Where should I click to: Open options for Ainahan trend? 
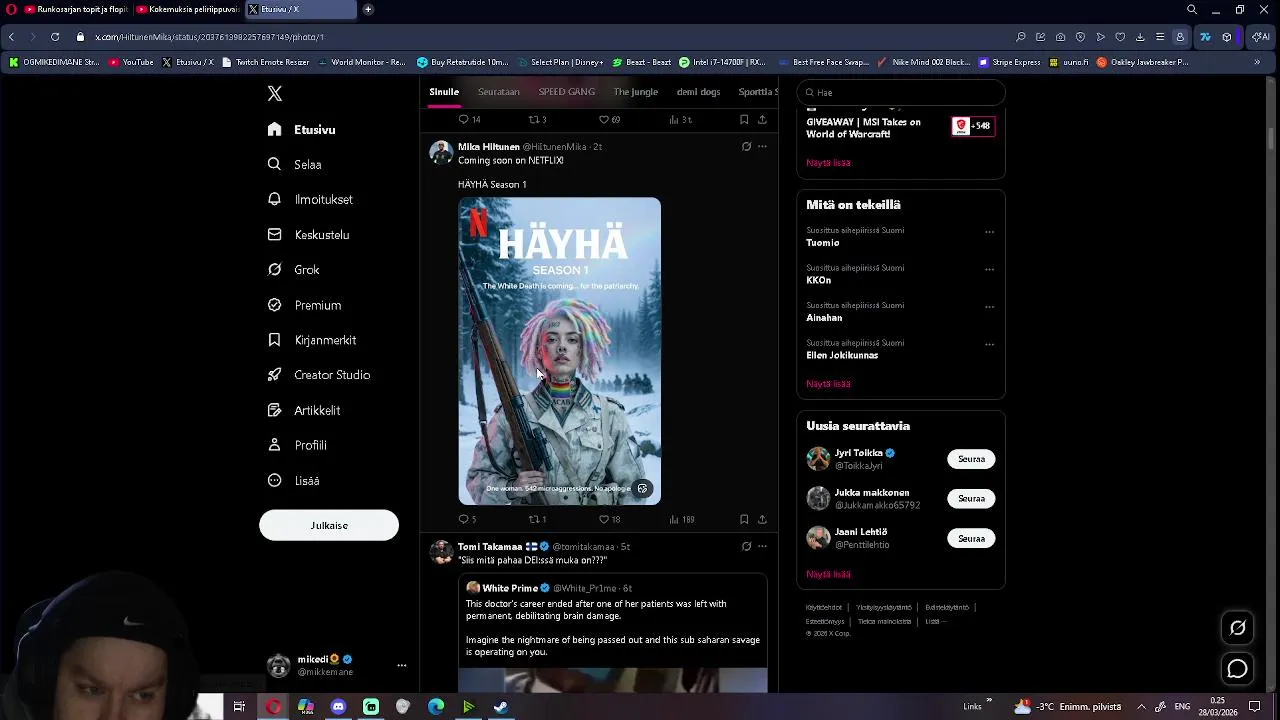point(989,307)
